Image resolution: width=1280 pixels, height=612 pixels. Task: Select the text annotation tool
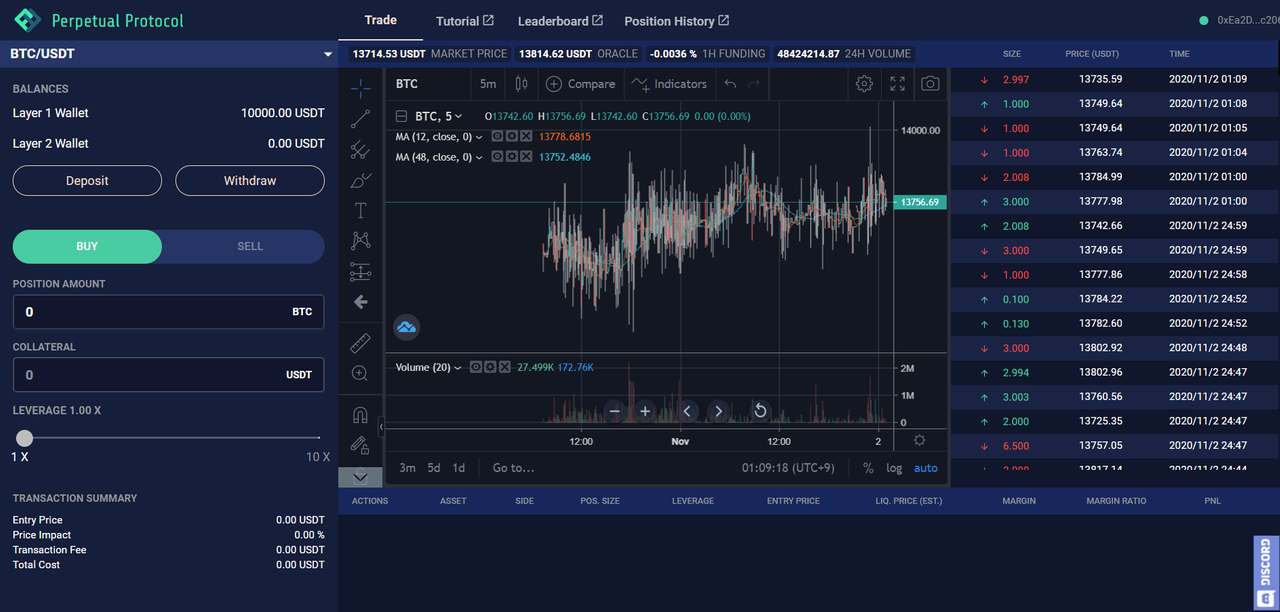coord(361,210)
